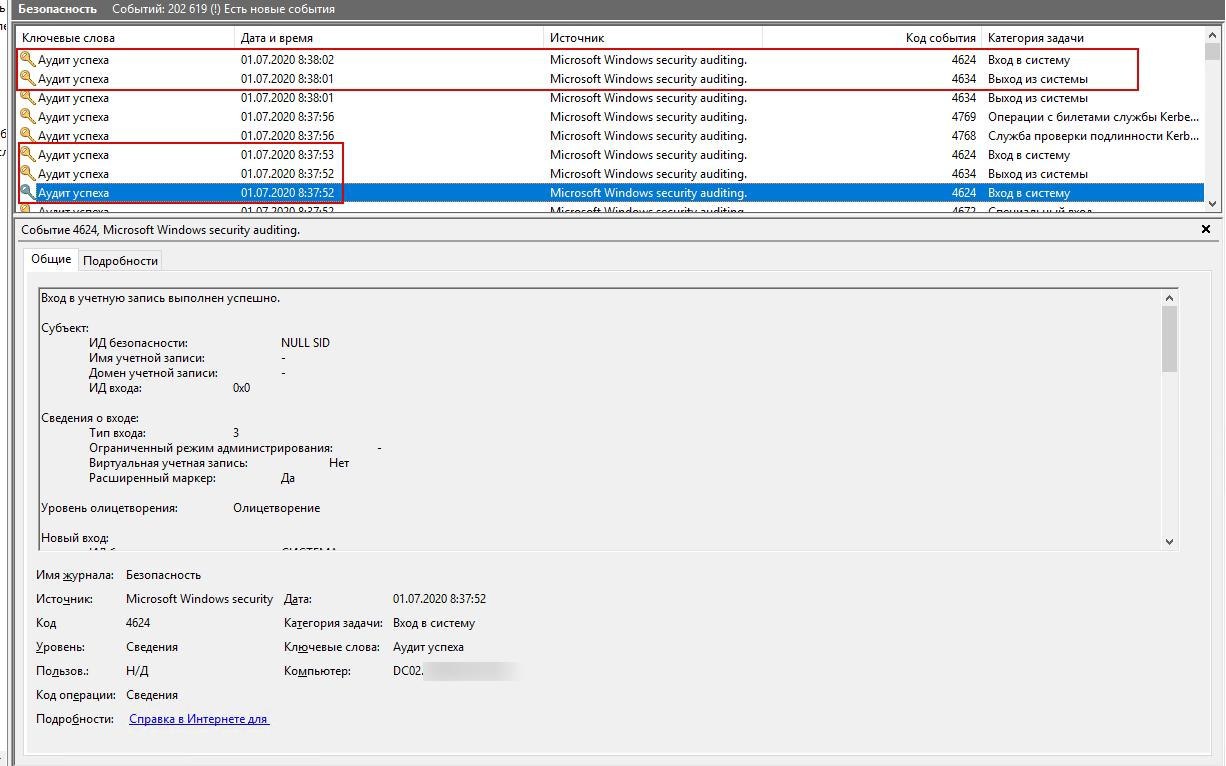
Task: Click the Ключевые слова value Аудит успеха in the details
Action: (x=428, y=647)
